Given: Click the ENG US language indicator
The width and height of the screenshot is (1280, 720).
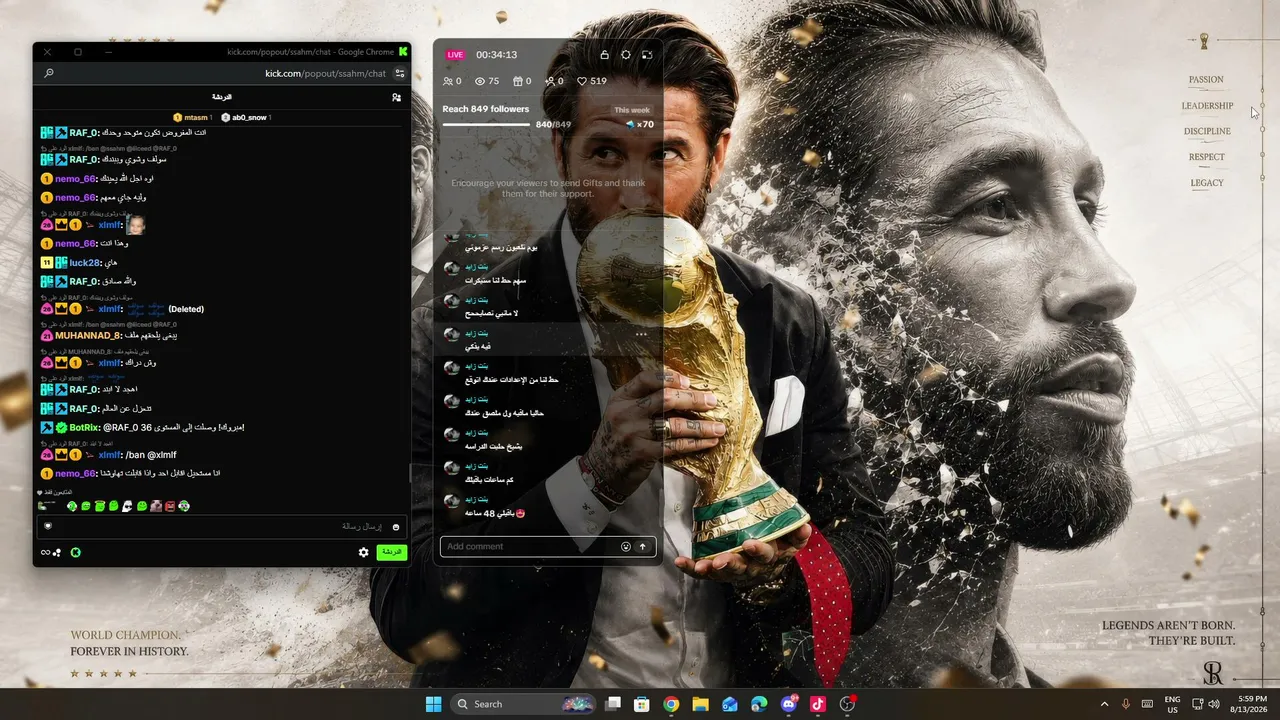Looking at the screenshot, I should 1172,704.
